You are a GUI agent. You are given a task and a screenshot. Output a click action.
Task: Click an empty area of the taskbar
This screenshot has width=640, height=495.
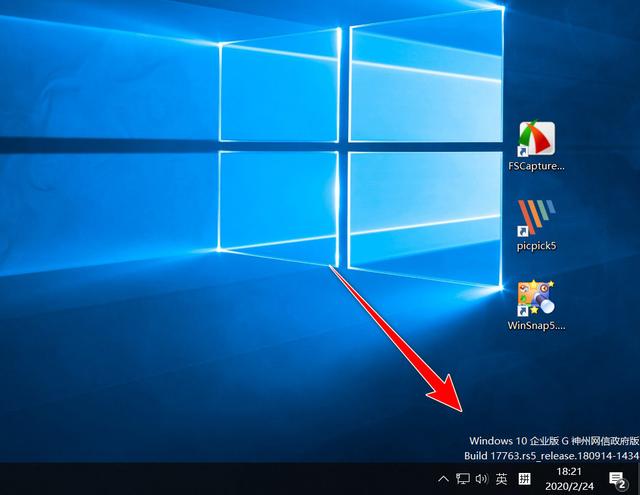tap(200, 479)
